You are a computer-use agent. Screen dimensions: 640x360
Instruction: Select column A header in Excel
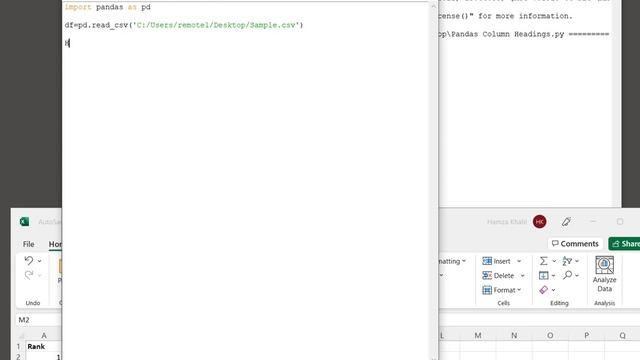tap(44, 335)
